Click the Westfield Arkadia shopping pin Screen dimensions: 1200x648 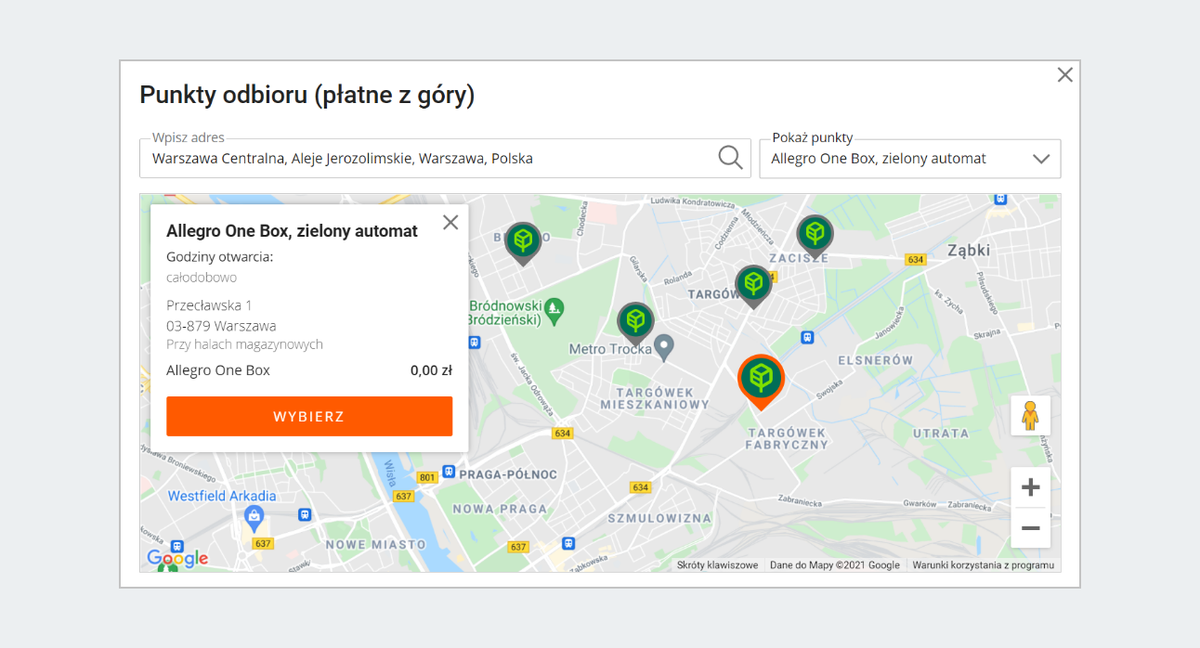click(254, 517)
